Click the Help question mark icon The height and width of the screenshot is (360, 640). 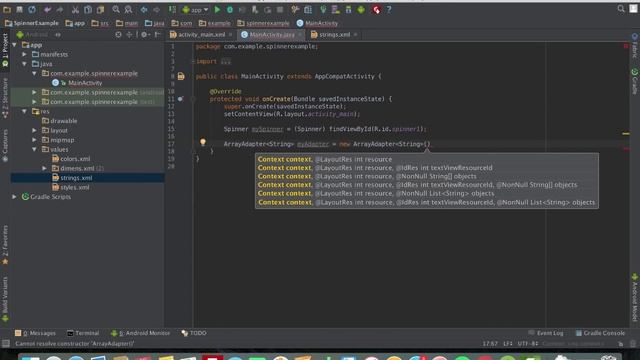(x=389, y=9)
